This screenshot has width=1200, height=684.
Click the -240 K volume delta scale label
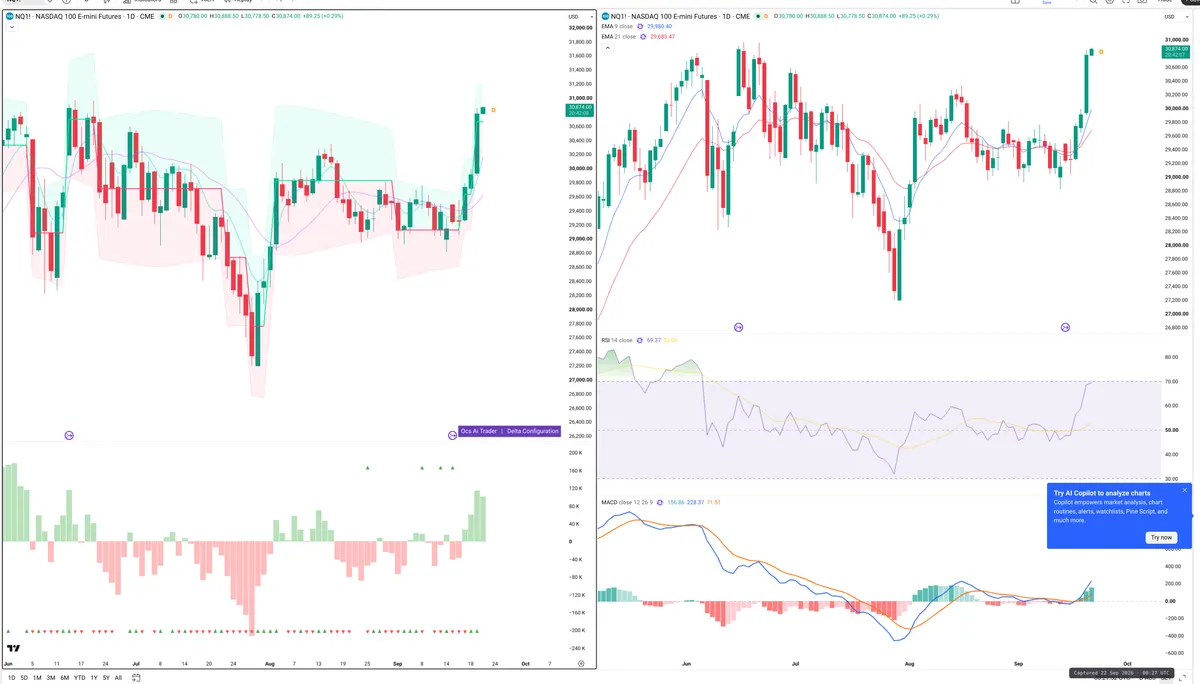(x=577, y=648)
